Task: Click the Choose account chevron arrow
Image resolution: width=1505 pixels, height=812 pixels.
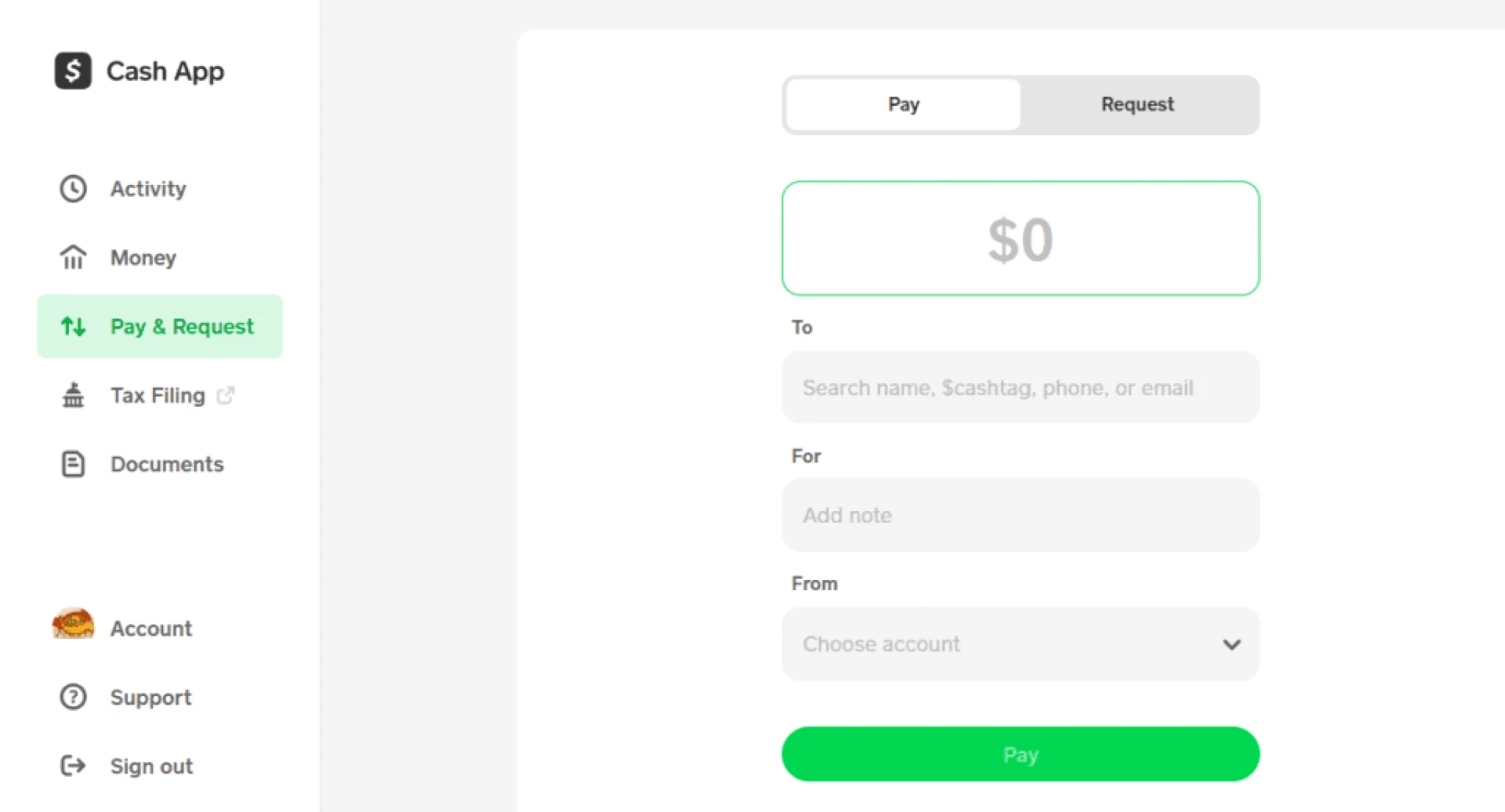Action: pos(1232,644)
